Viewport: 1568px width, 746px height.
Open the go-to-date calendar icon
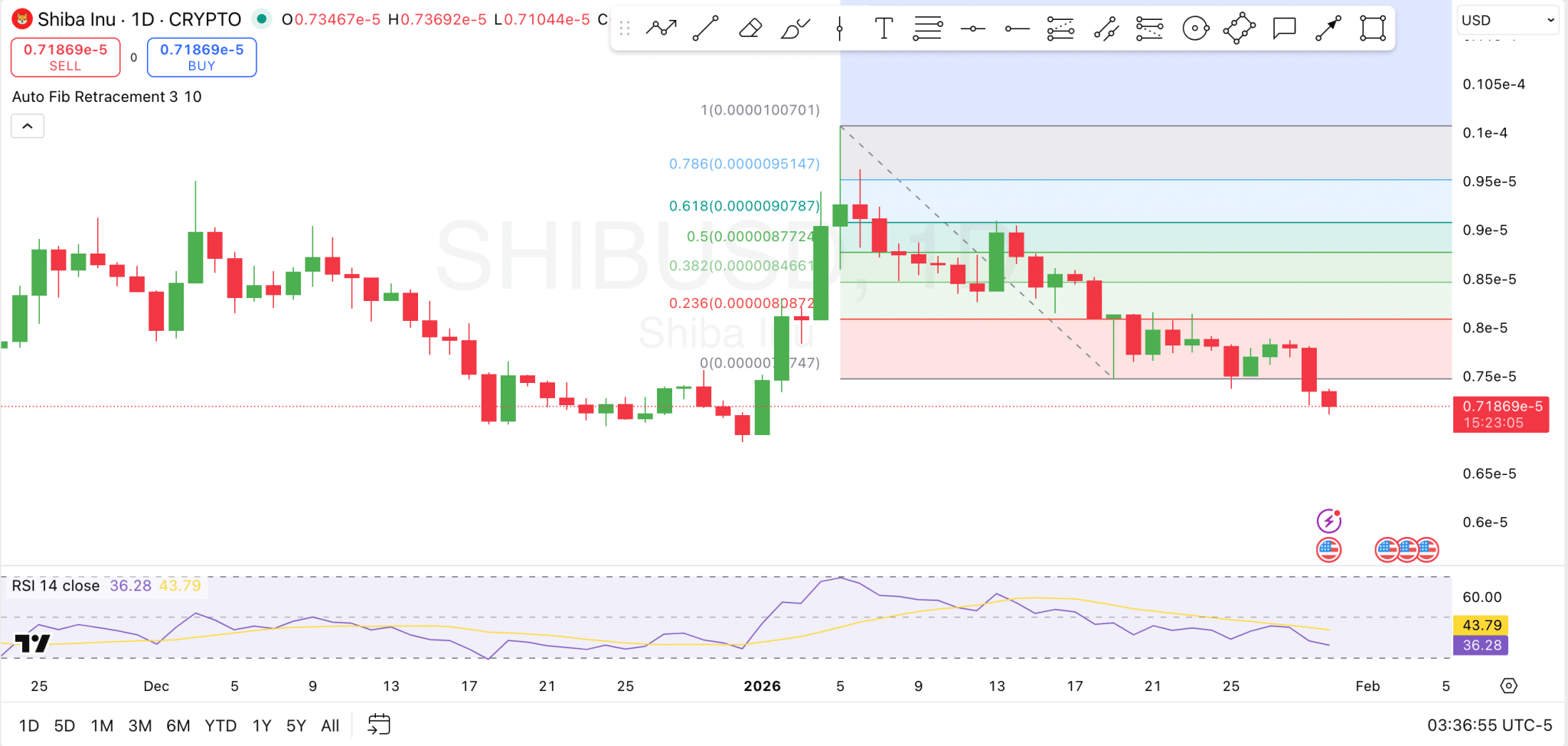coord(379,724)
